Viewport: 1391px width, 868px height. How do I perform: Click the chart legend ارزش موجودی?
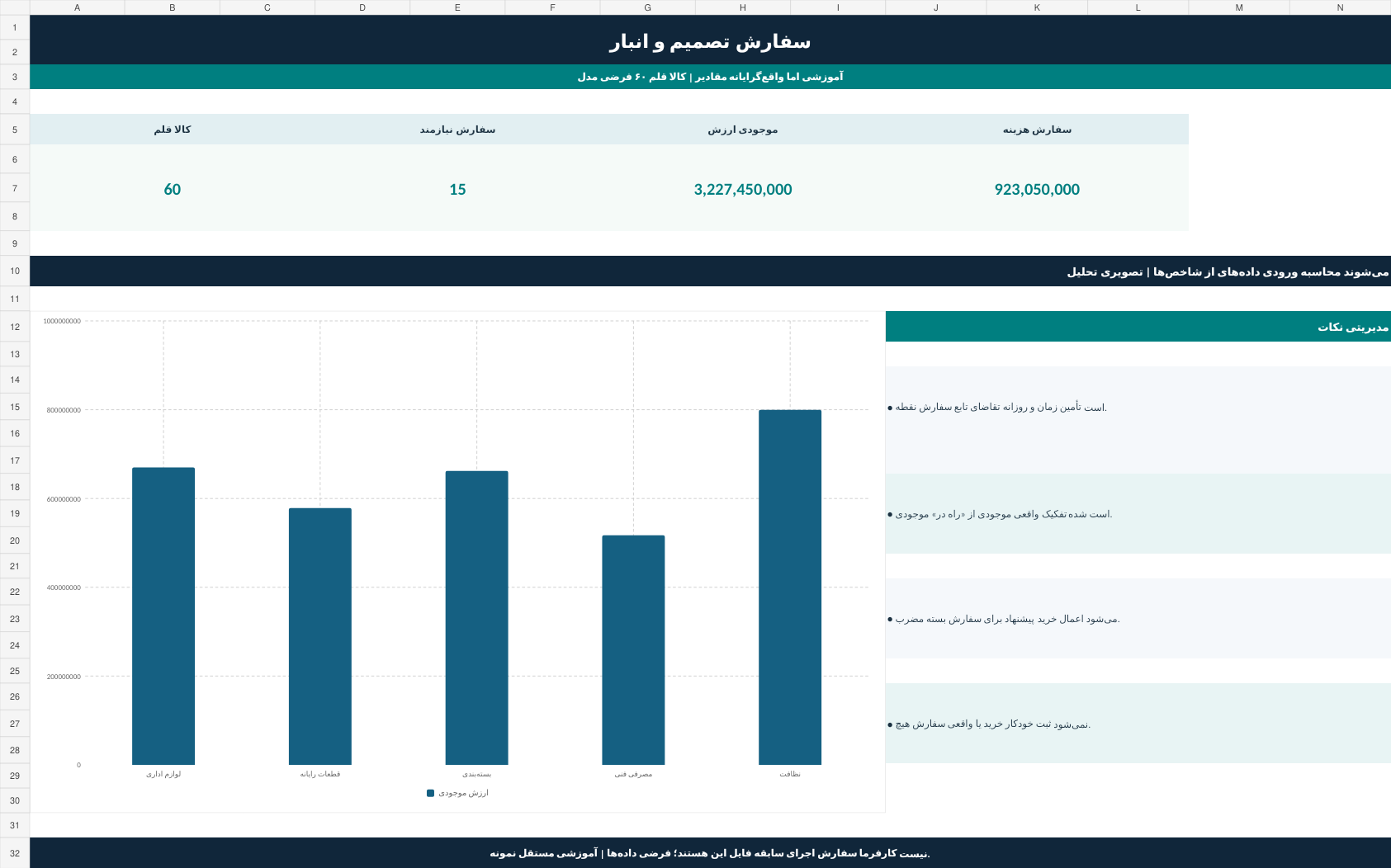pyautogui.click(x=457, y=793)
